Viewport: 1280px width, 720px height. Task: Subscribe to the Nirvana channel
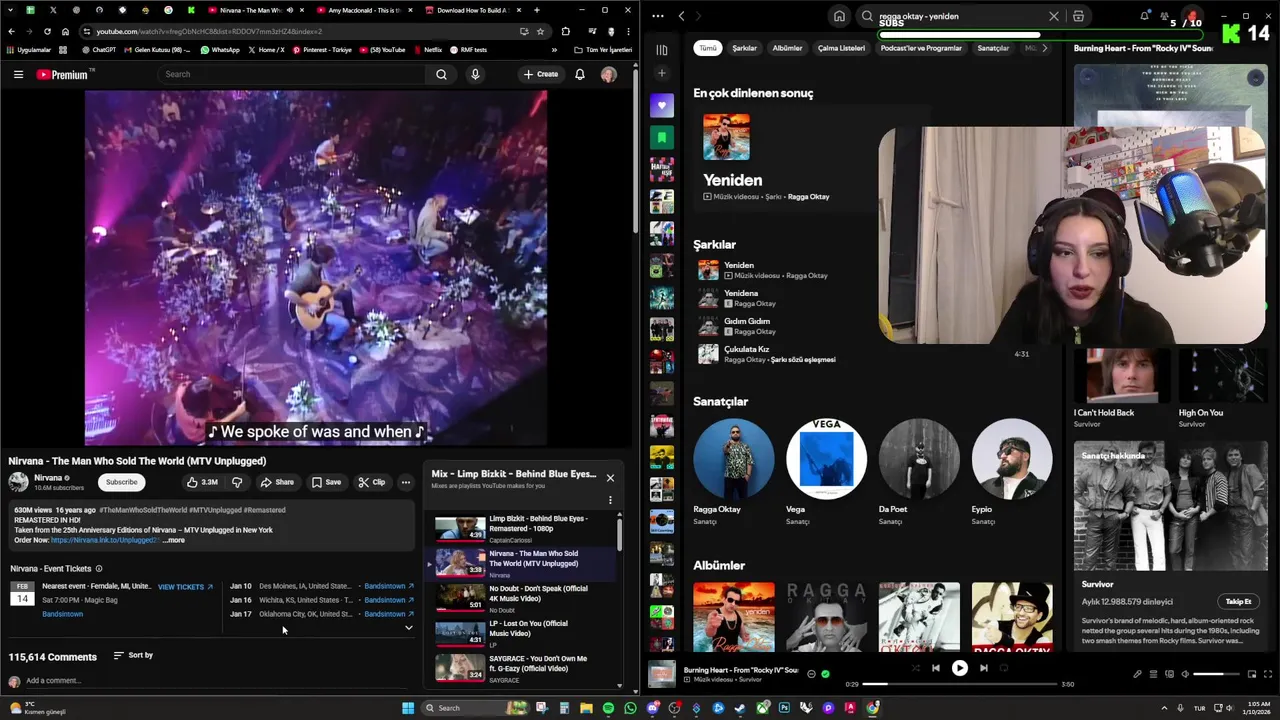[x=121, y=482]
